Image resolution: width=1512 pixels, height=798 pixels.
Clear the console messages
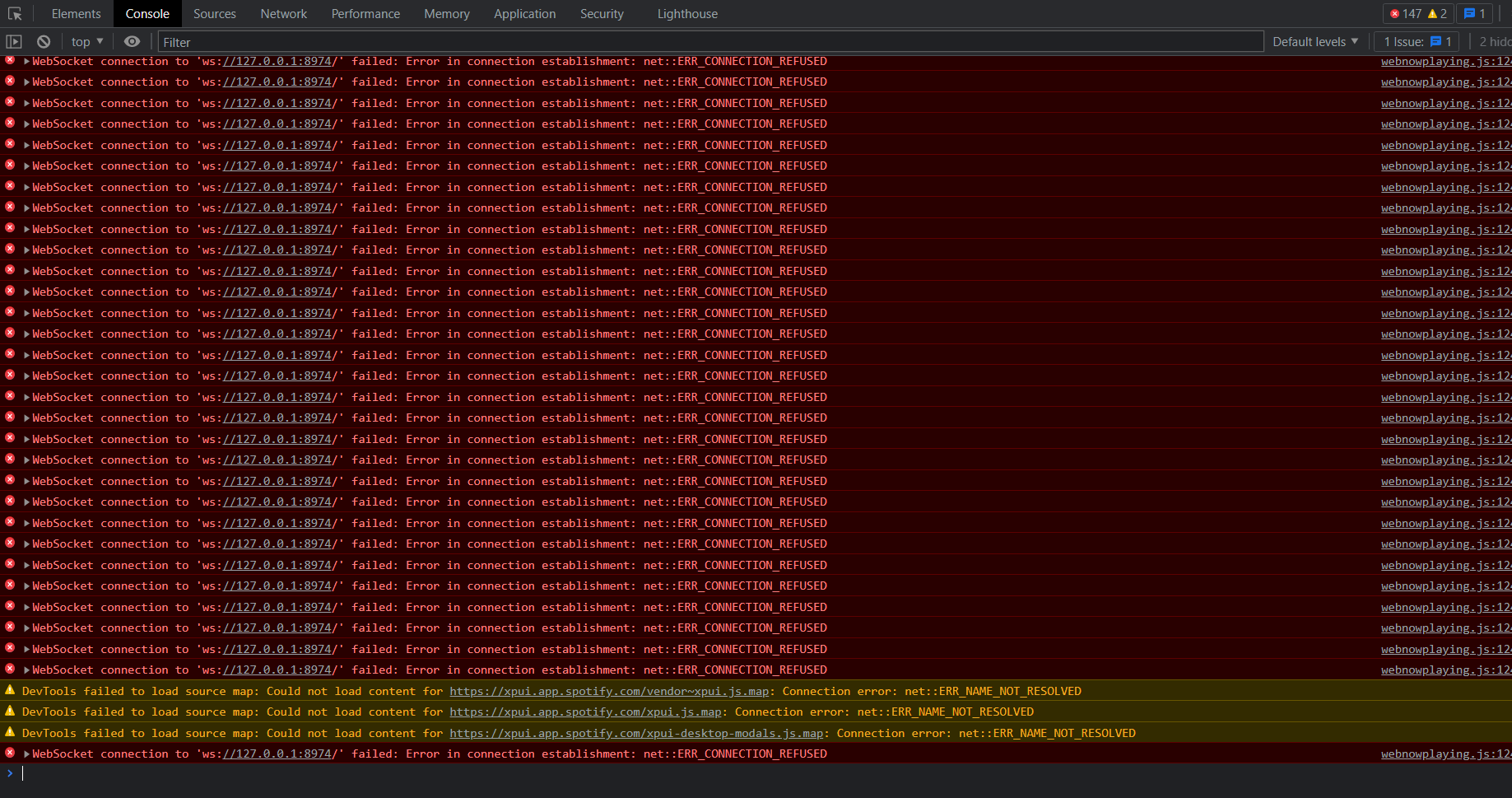coord(43,41)
